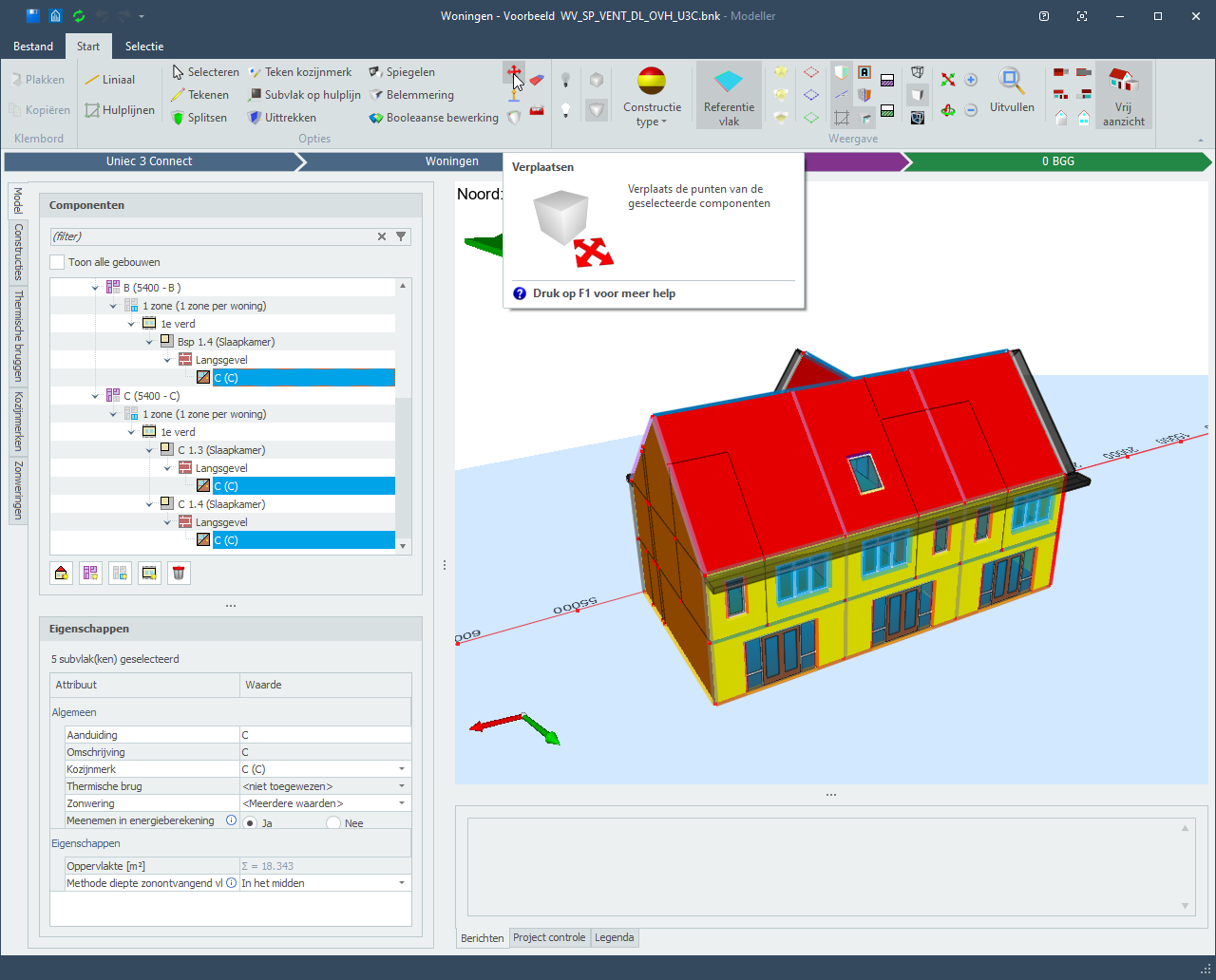
Task: Open the Kozijnmerk dropdown
Action: pyautogui.click(x=401, y=769)
